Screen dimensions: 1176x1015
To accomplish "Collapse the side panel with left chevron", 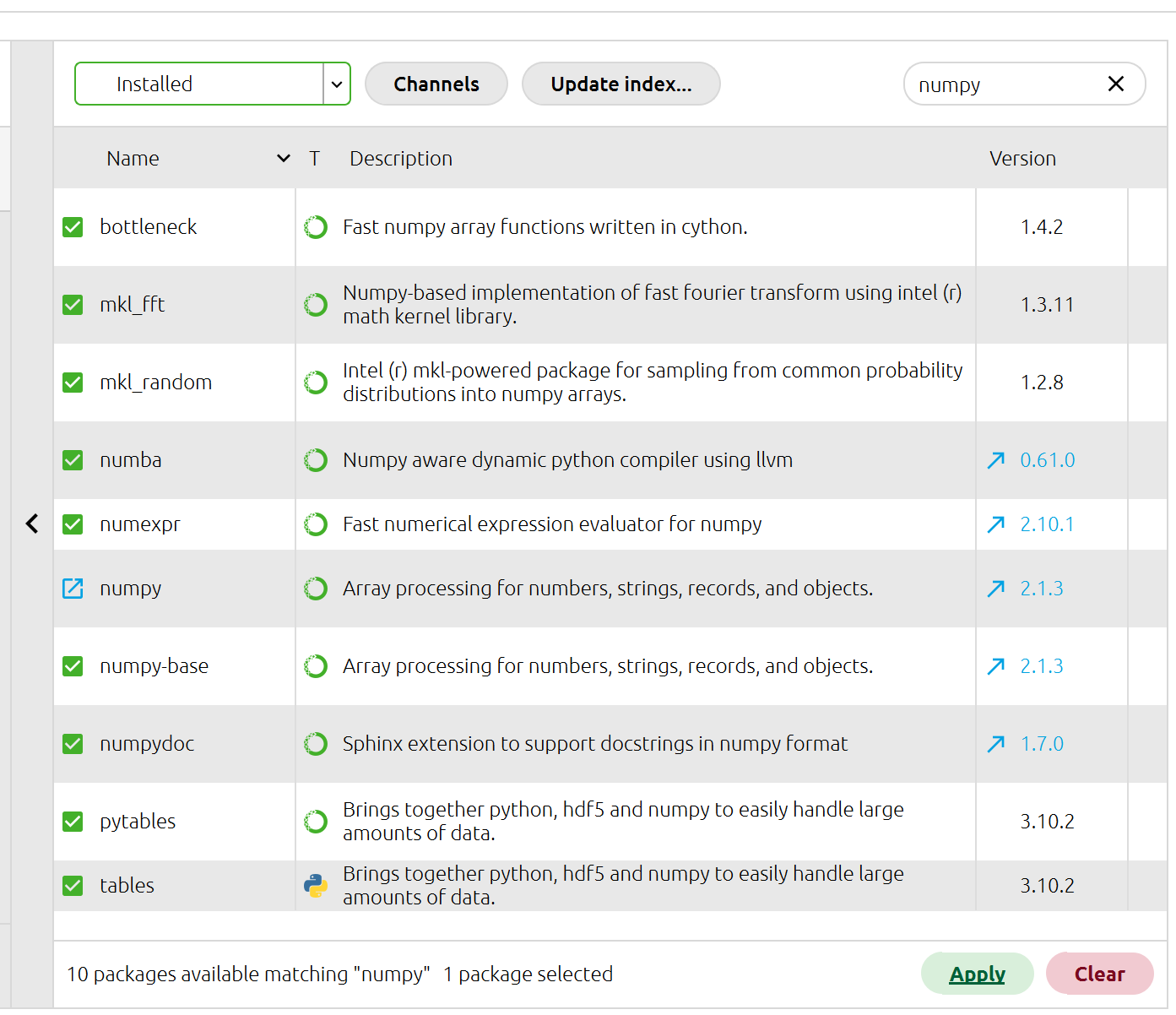I will [x=32, y=524].
